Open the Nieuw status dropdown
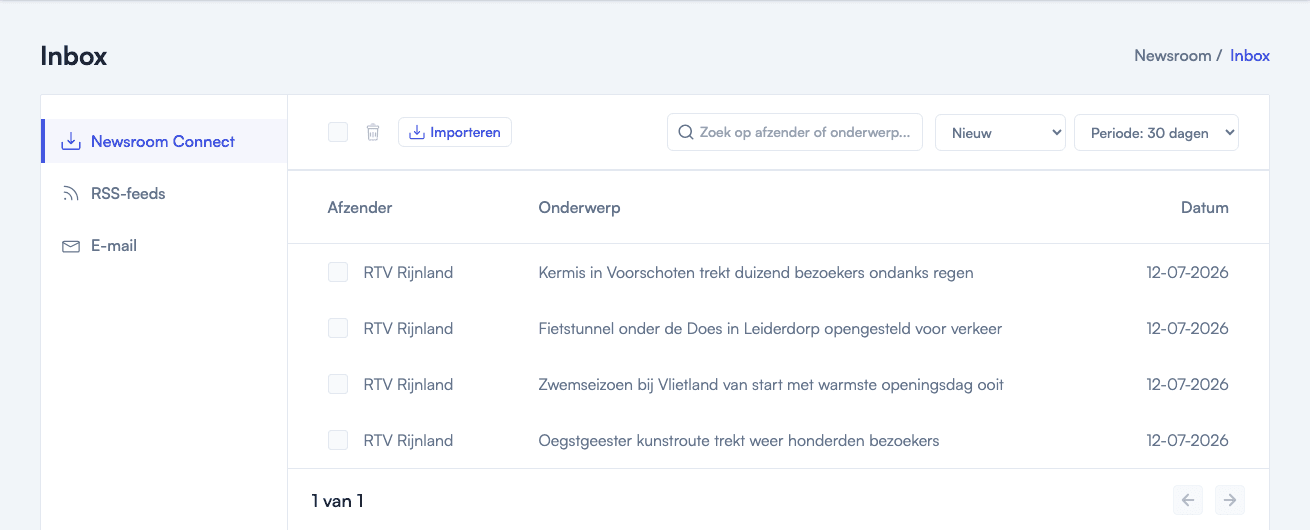The width and height of the screenshot is (1310, 530). coord(1000,133)
